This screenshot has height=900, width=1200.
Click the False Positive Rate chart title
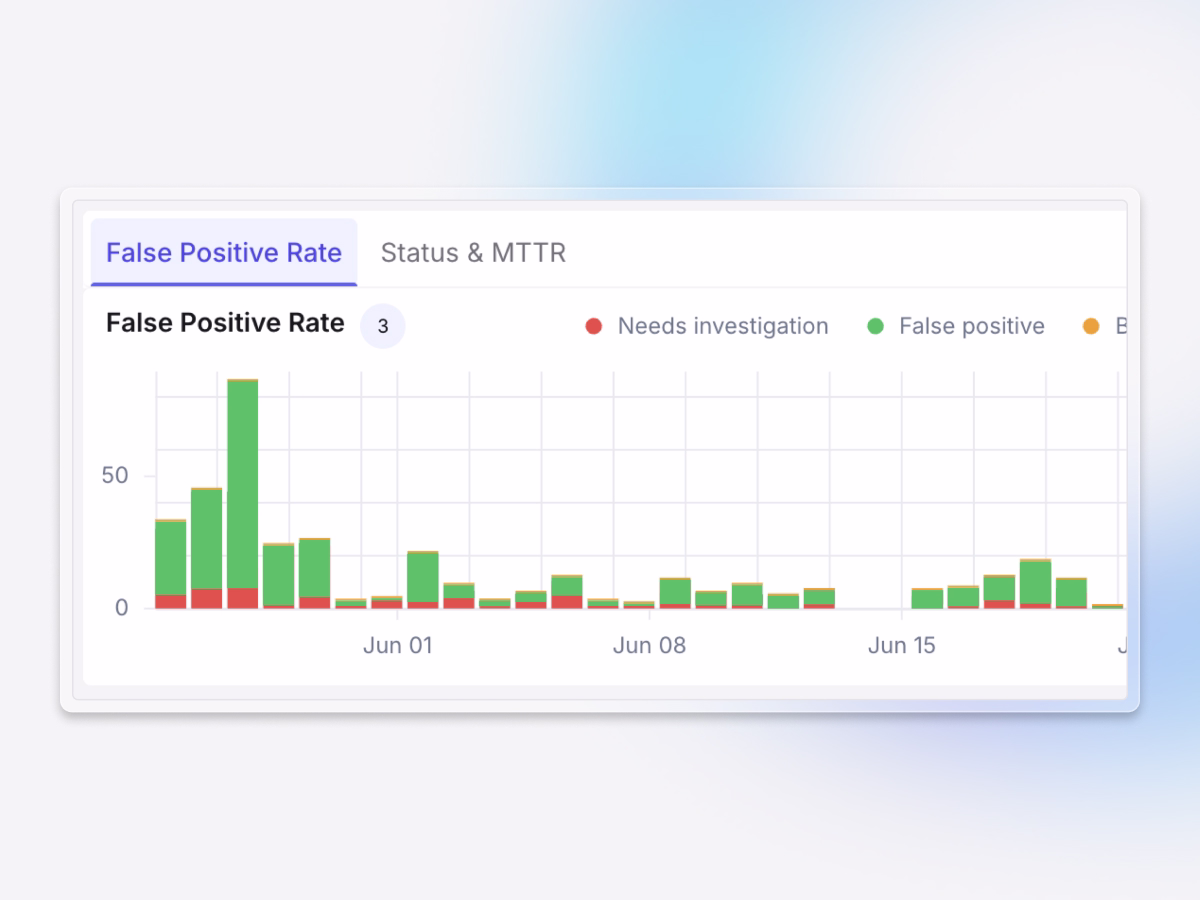224,323
